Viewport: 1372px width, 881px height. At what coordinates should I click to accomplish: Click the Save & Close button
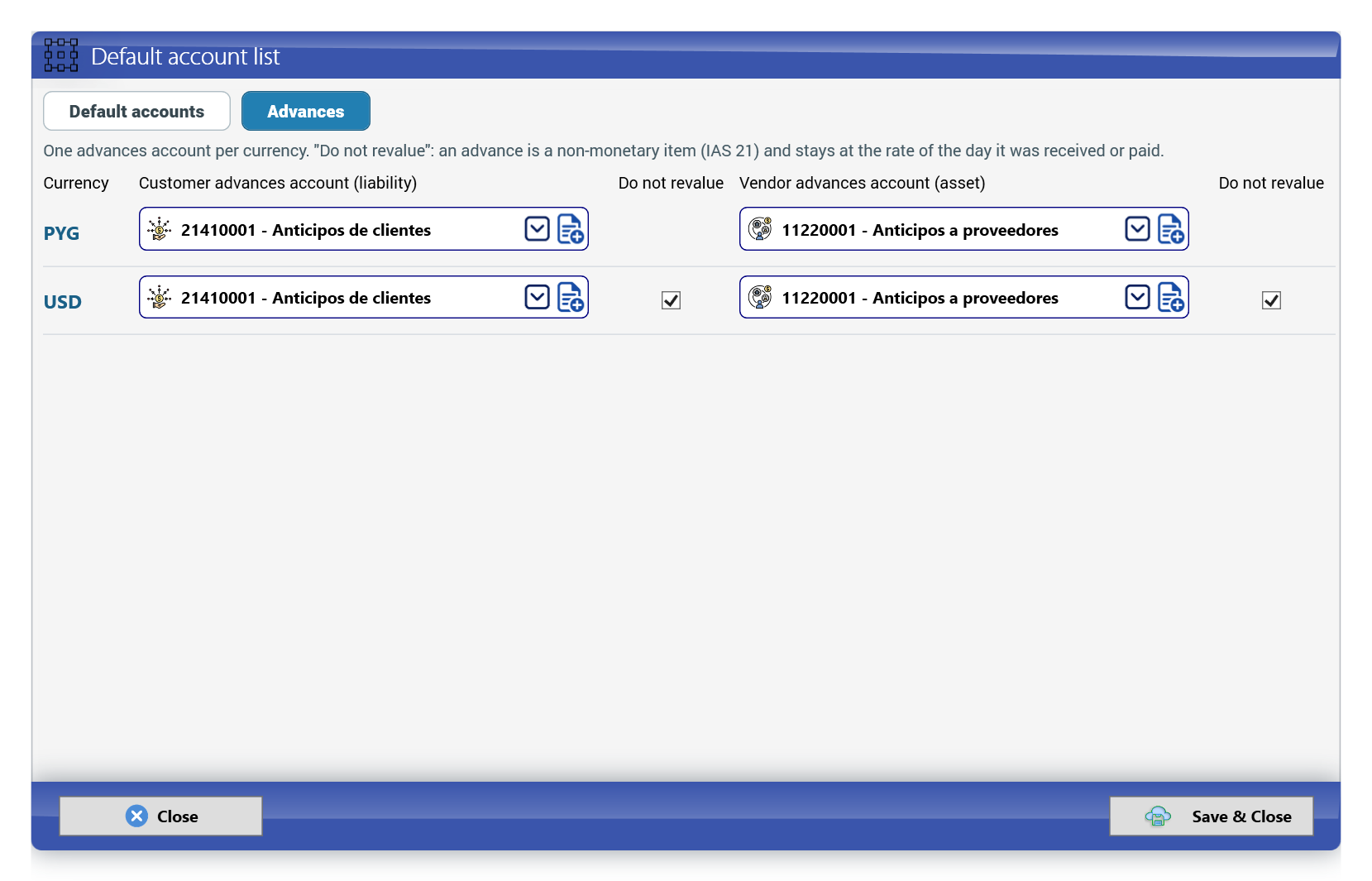[1211, 816]
